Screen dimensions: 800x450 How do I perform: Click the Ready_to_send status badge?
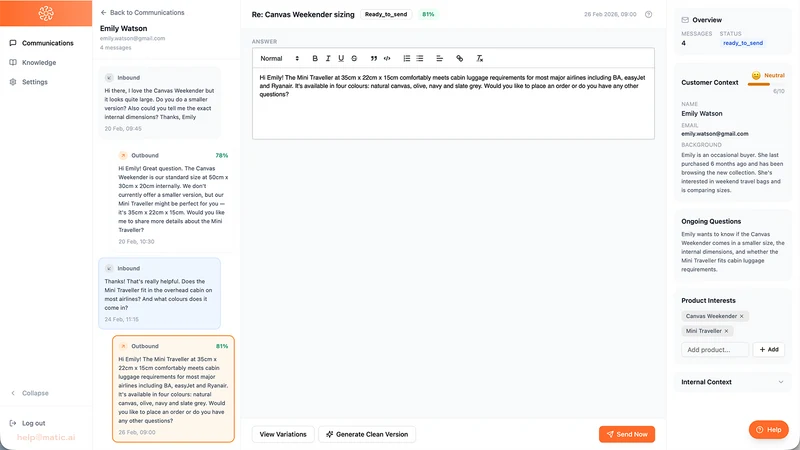click(x=386, y=14)
